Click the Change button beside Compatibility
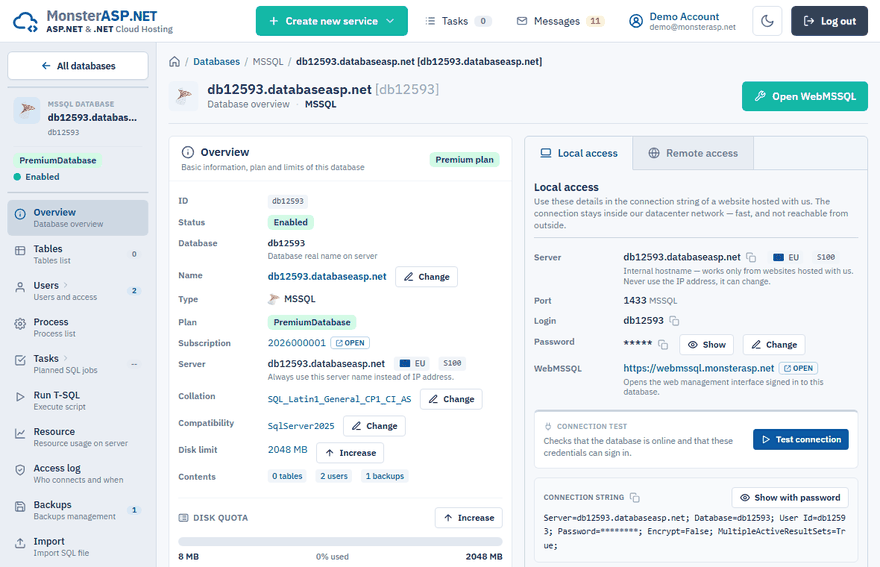The height and width of the screenshot is (567, 880). pos(374,426)
